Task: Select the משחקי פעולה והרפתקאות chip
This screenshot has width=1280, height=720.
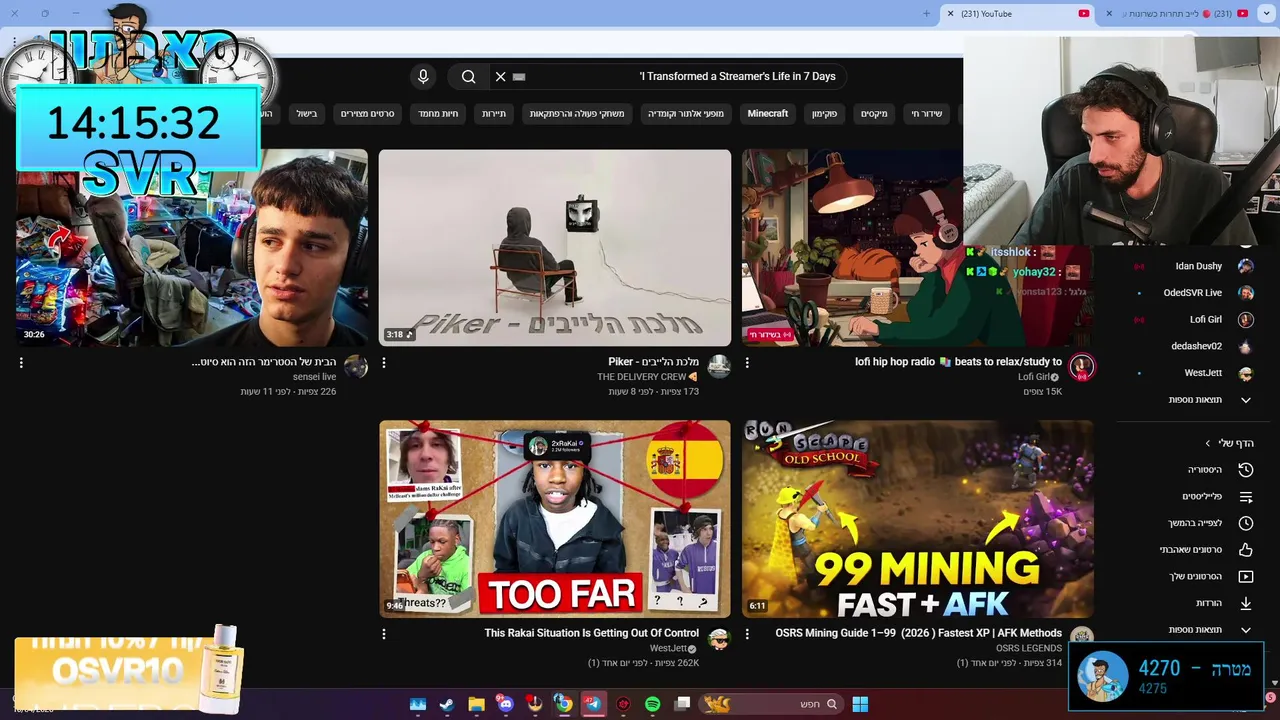Action: click(x=577, y=114)
